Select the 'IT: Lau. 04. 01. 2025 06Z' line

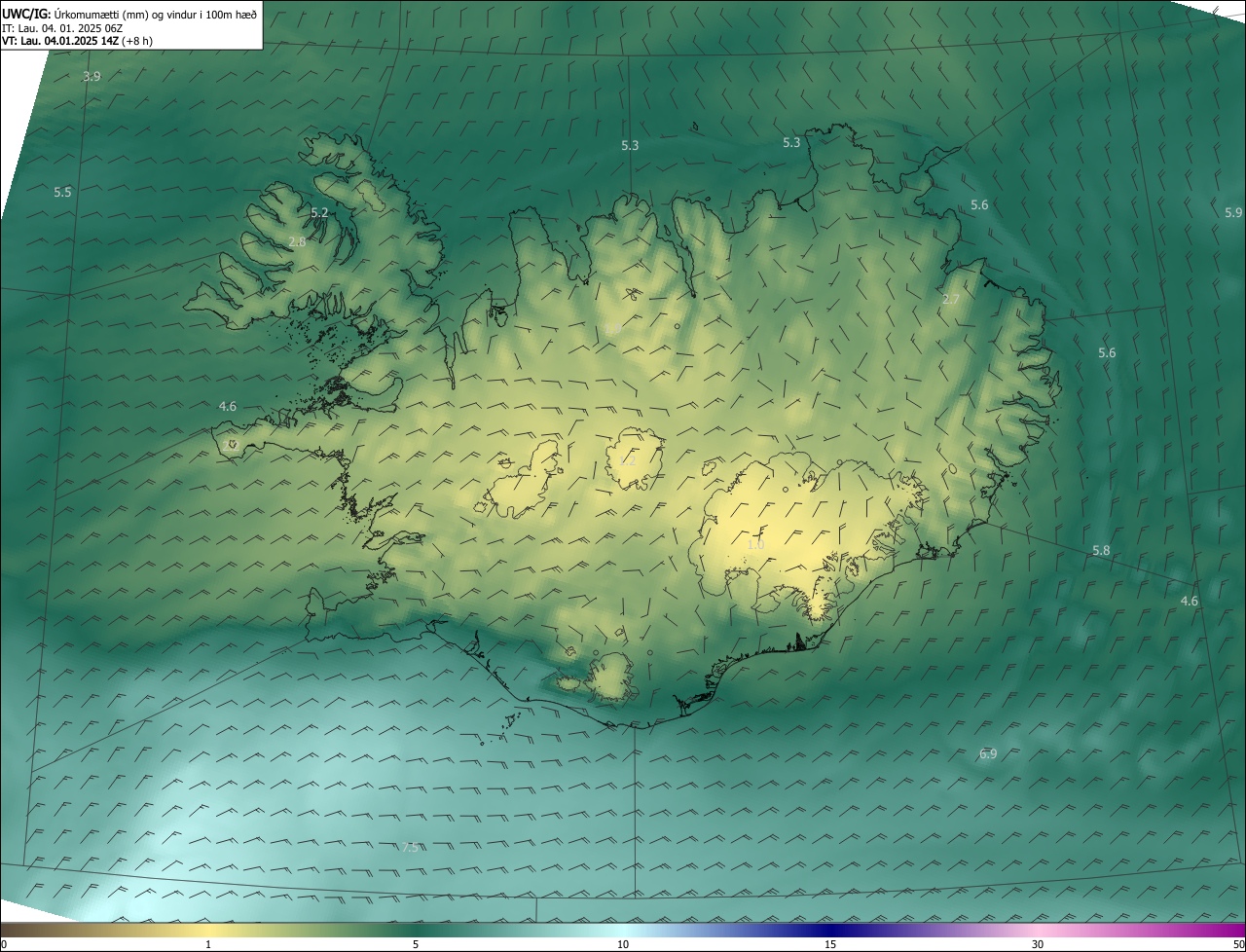pyautogui.click(x=61, y=28)
